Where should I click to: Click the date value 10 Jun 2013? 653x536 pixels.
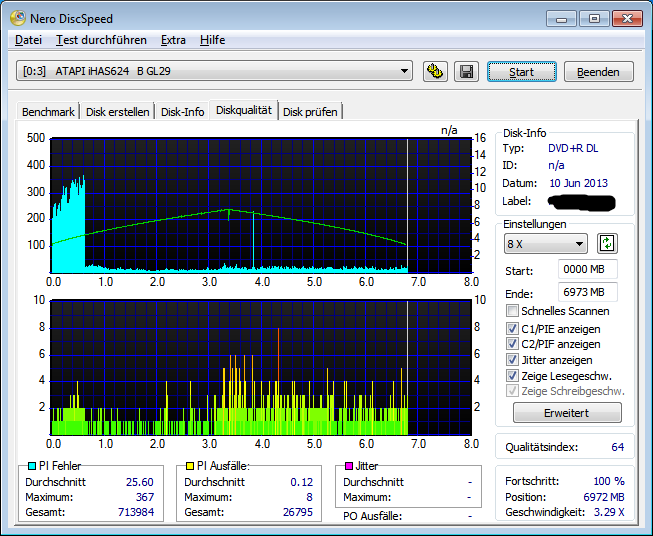[578, 183]
